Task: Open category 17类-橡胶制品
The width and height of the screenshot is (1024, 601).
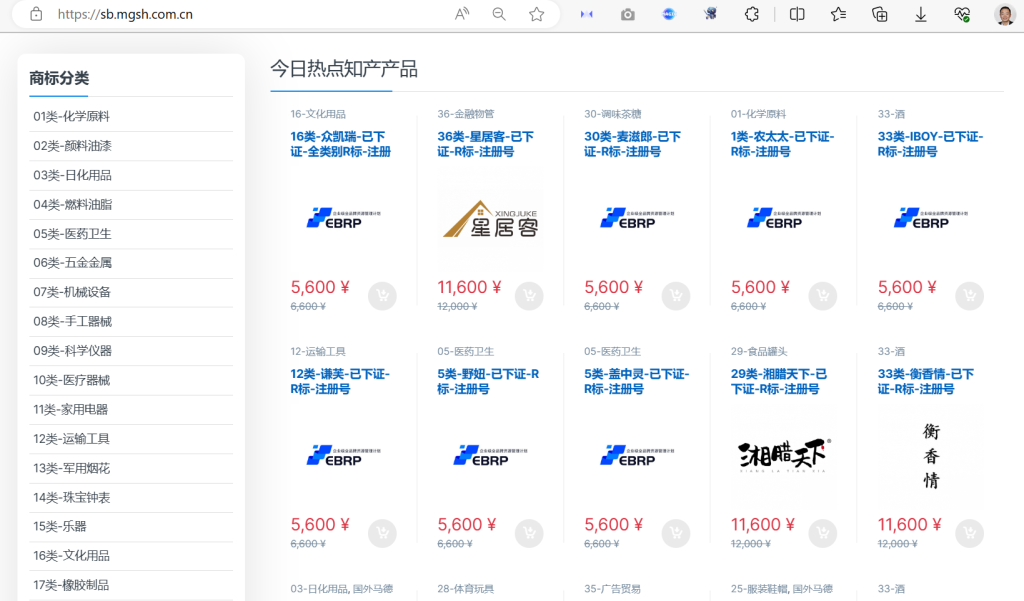Action: pos(71,585)
